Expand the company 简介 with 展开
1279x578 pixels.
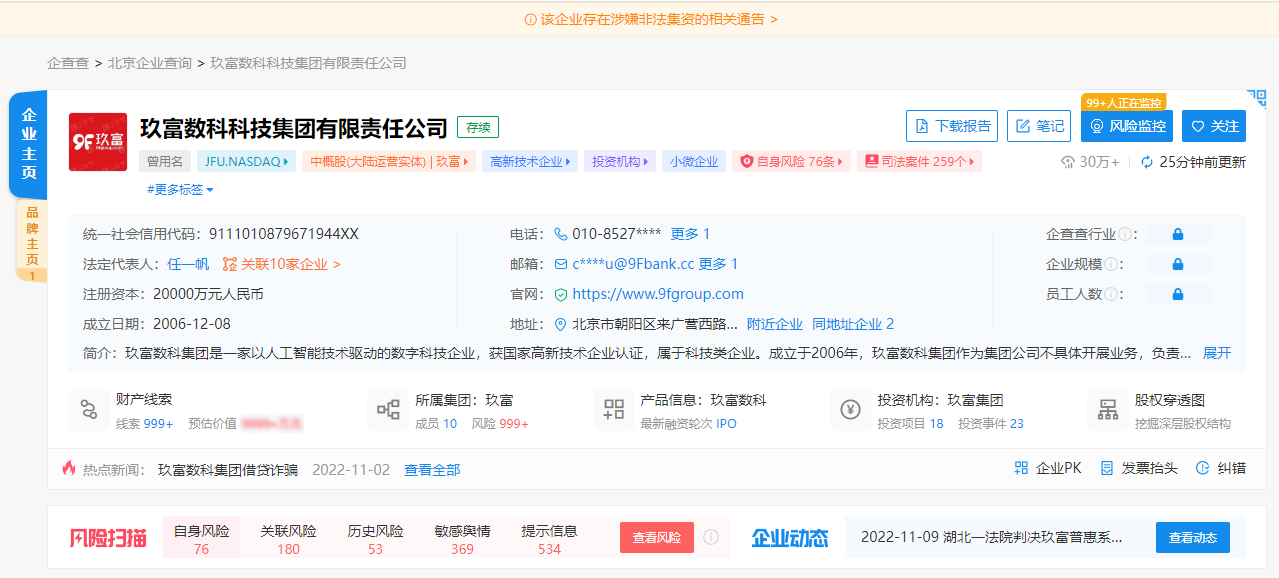tap(1216, 353)
